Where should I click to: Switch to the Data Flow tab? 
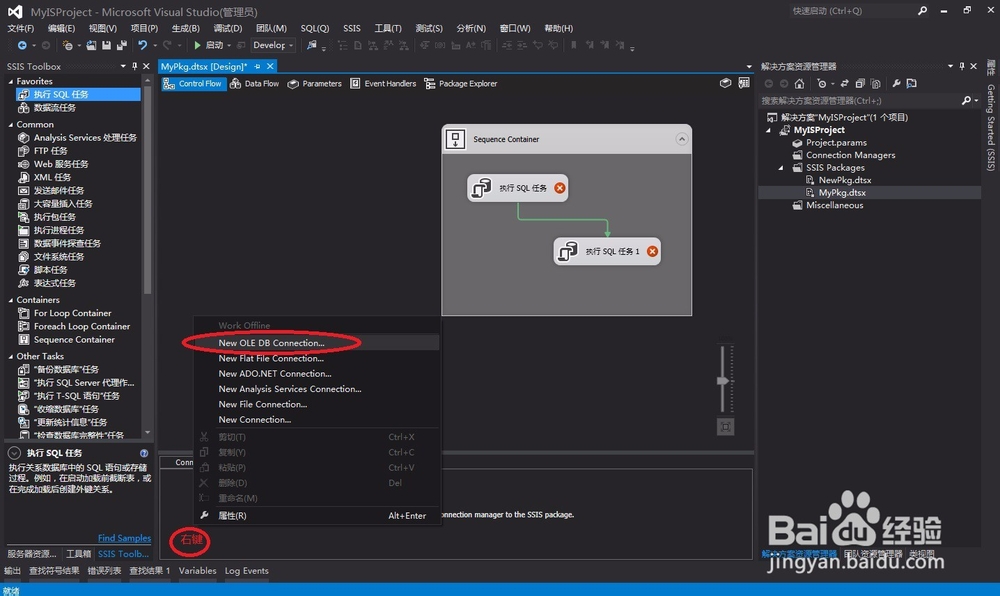(x=254, y=84)
